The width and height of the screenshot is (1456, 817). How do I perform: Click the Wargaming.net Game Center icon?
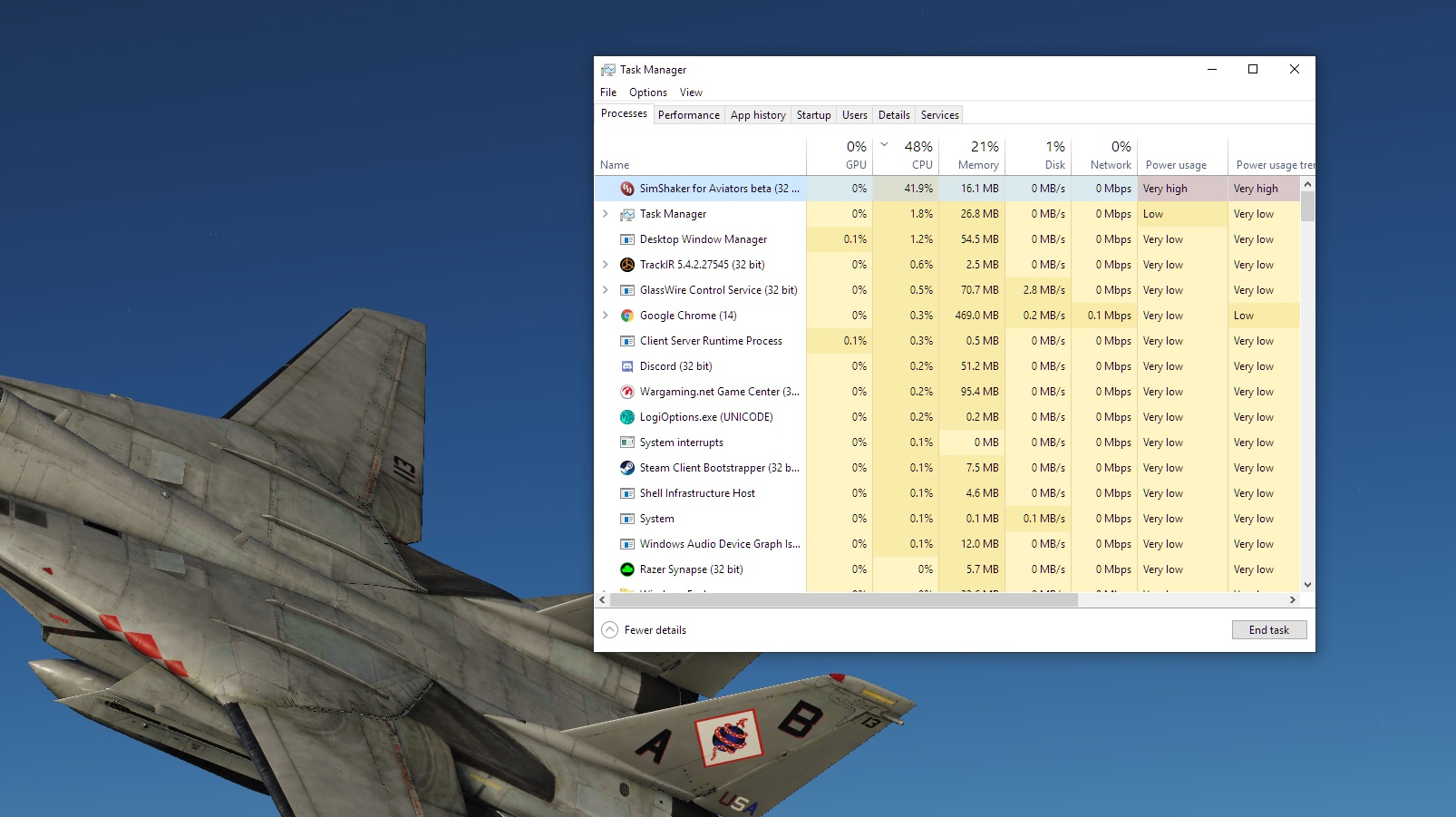pyautogui.click(x=626, y=392)
